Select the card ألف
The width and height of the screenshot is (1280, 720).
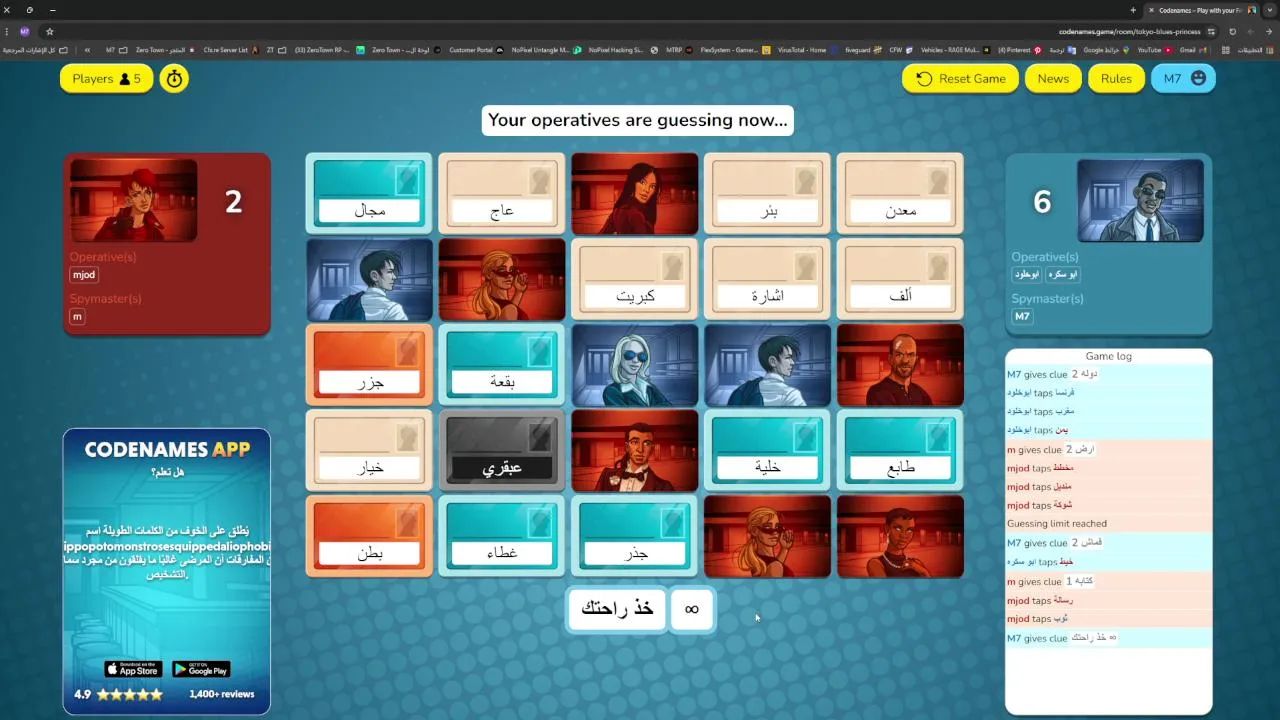(x=900, y=279)
